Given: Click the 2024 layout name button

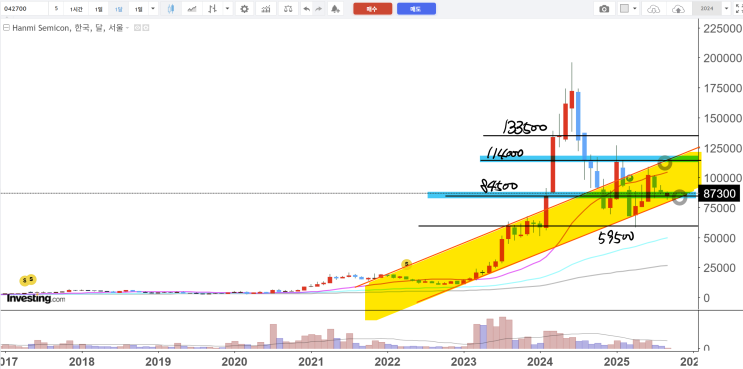Looking at the screenshot, I should (707, 9).
